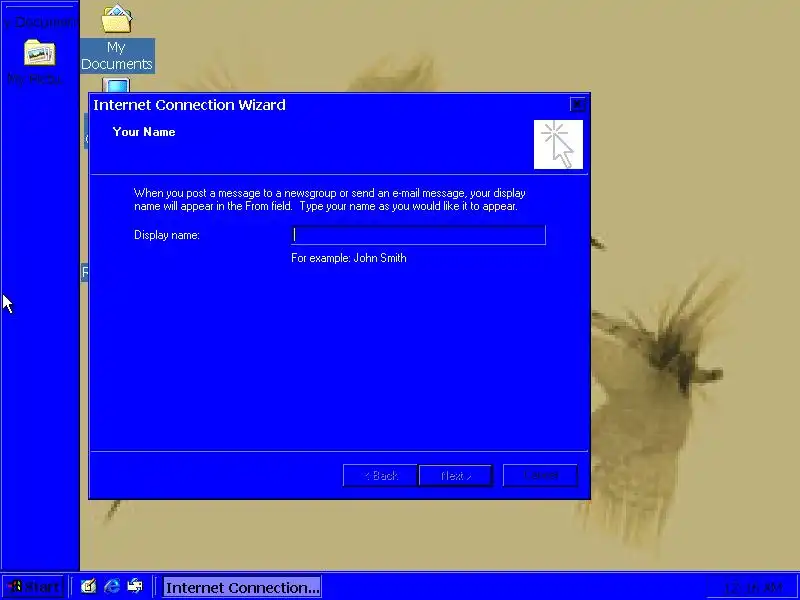Click the Internet Explorer quick launch icon
Image resolution: width=800 pixels, height=600 pixels.
112,586
